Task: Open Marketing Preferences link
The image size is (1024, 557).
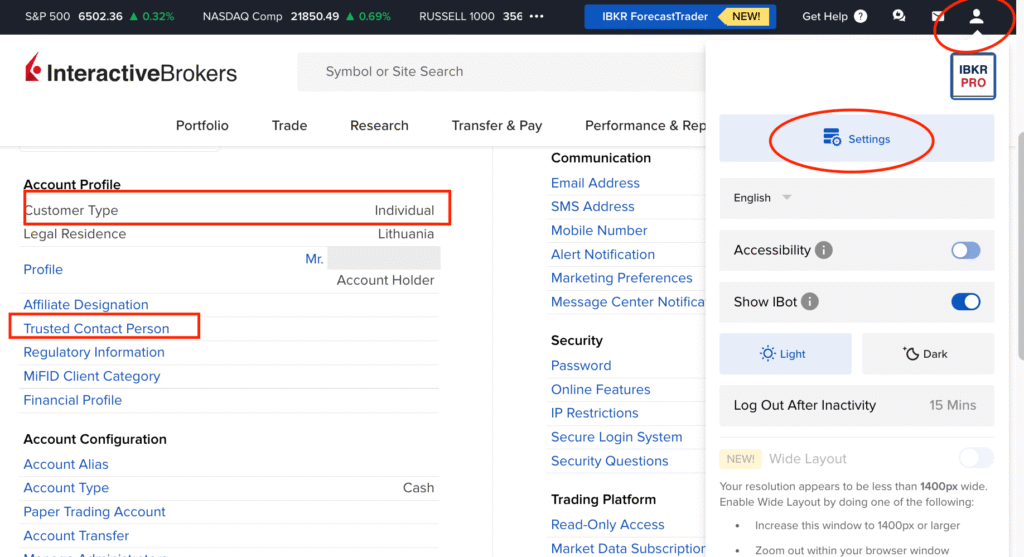Action: tap(621, 278)
